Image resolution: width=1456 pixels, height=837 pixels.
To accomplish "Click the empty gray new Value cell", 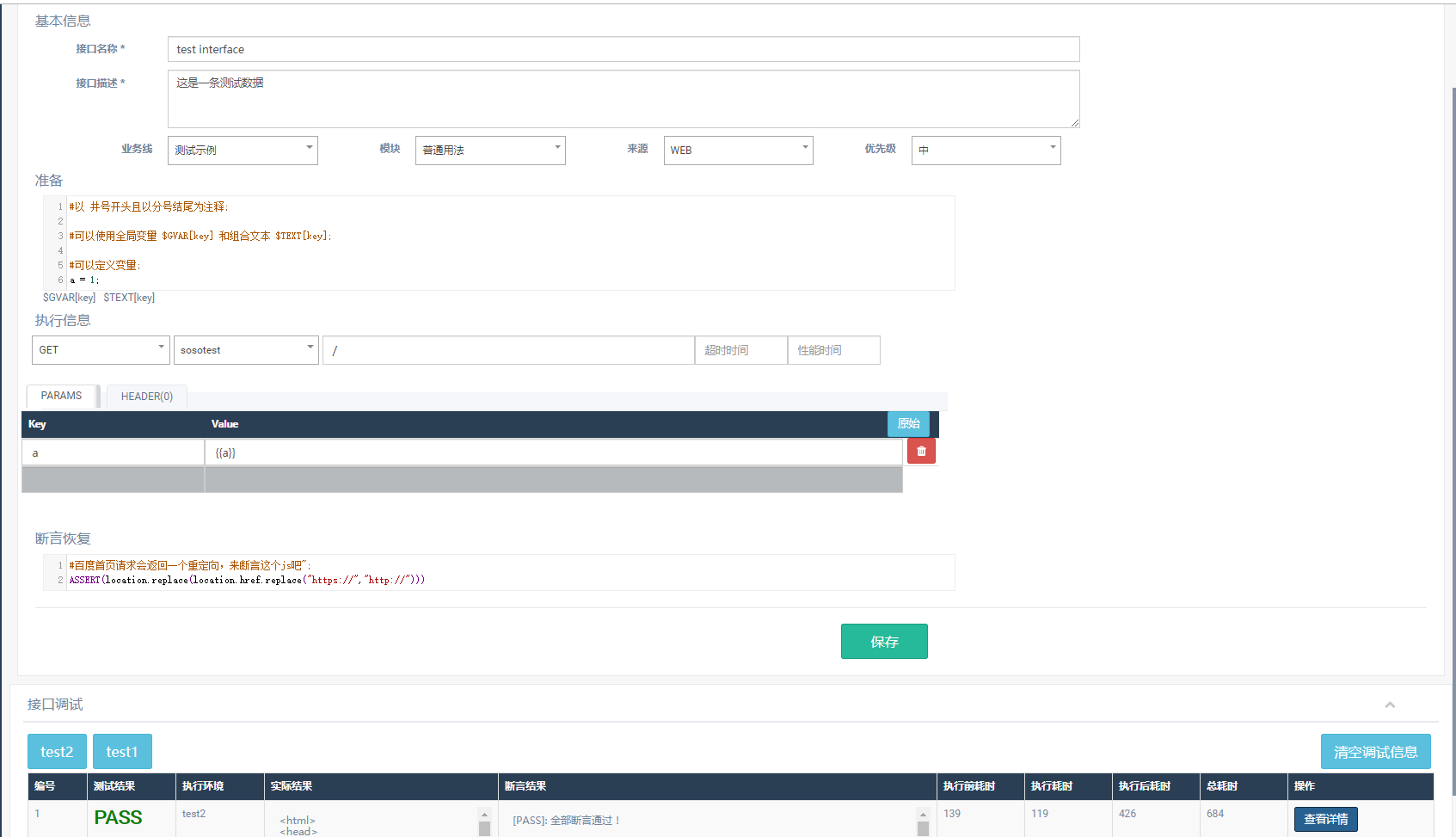I will click(x=554, y=480).
